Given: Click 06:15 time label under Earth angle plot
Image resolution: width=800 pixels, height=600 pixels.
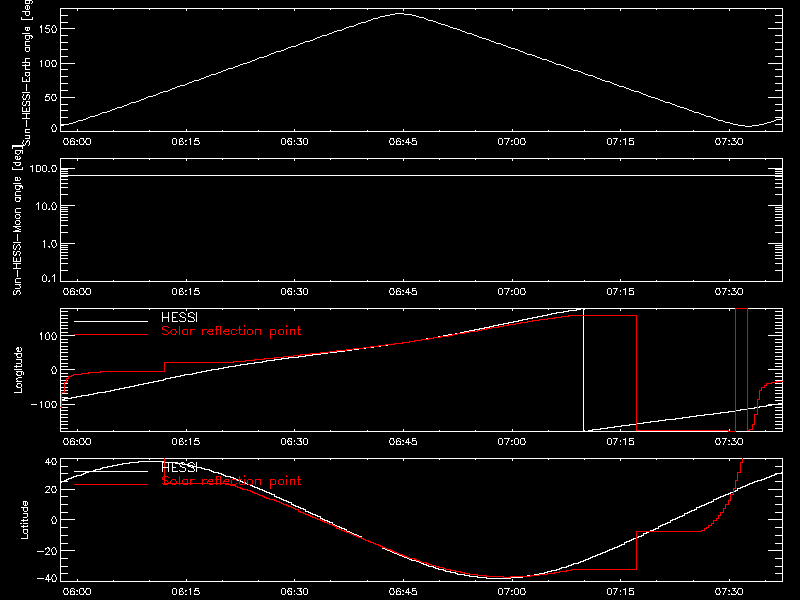Looking at the screenshot, I should [186, 142].
